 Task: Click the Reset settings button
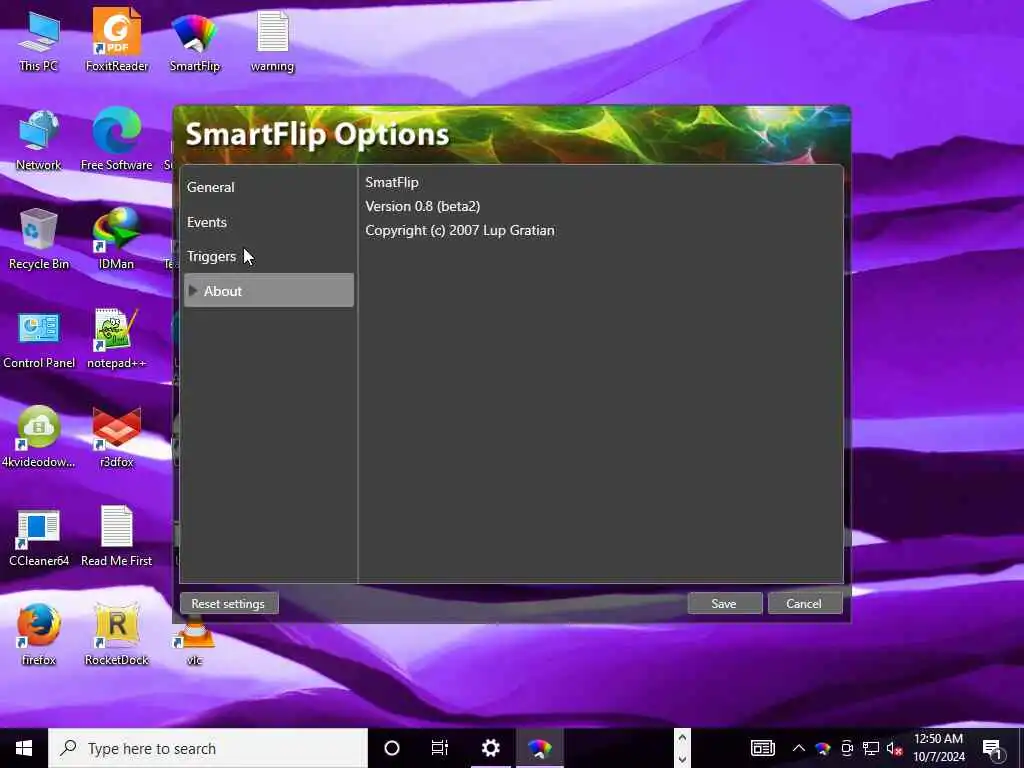229,603
